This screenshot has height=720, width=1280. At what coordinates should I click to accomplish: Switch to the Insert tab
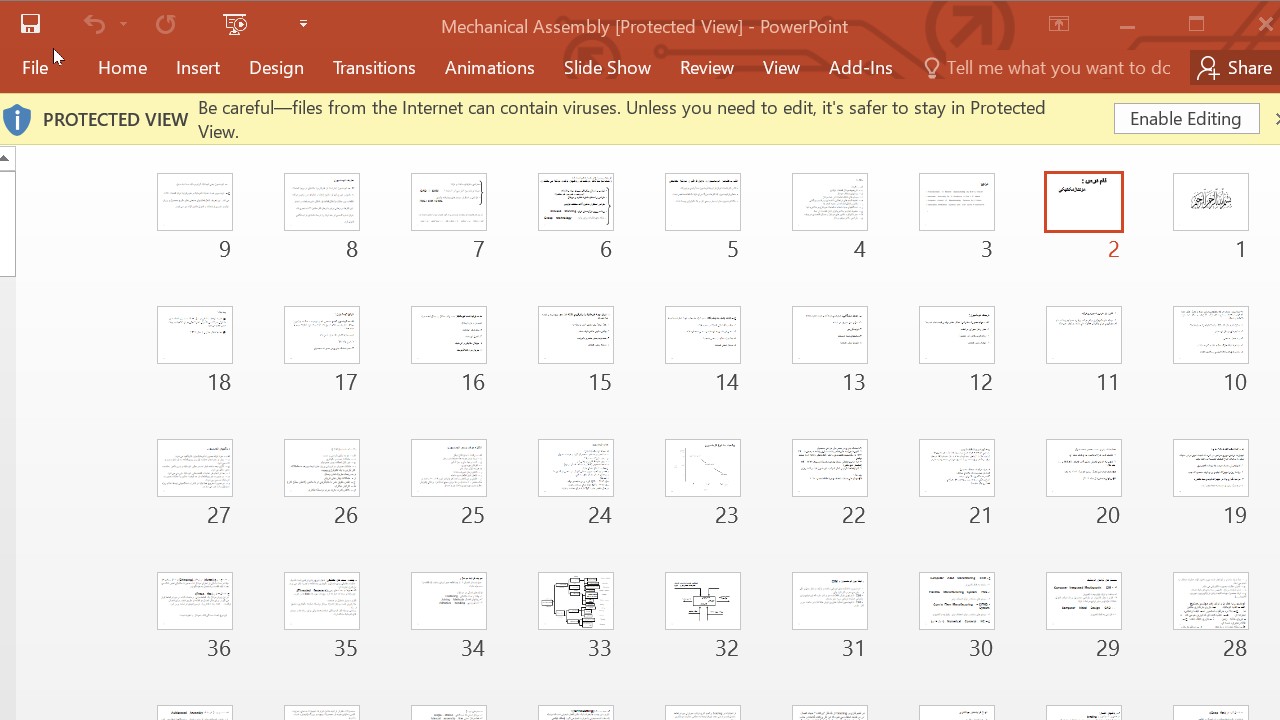tap(198, 68)
